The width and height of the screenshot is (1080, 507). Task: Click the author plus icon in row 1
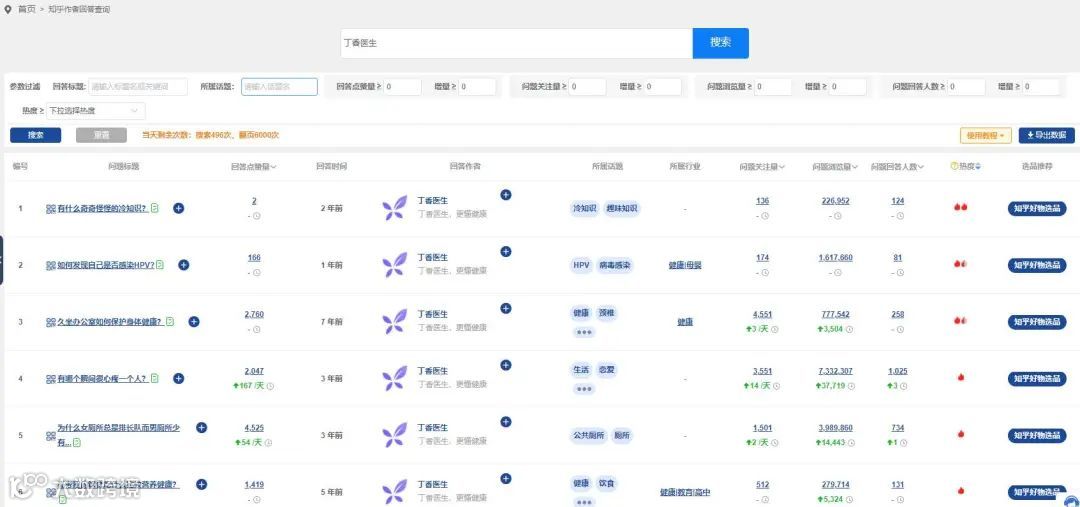click(x=506, y=195)
